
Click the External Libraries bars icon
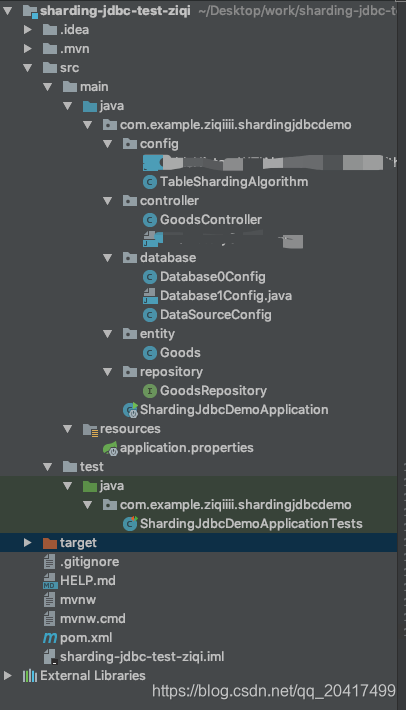(x=30, y=676)
